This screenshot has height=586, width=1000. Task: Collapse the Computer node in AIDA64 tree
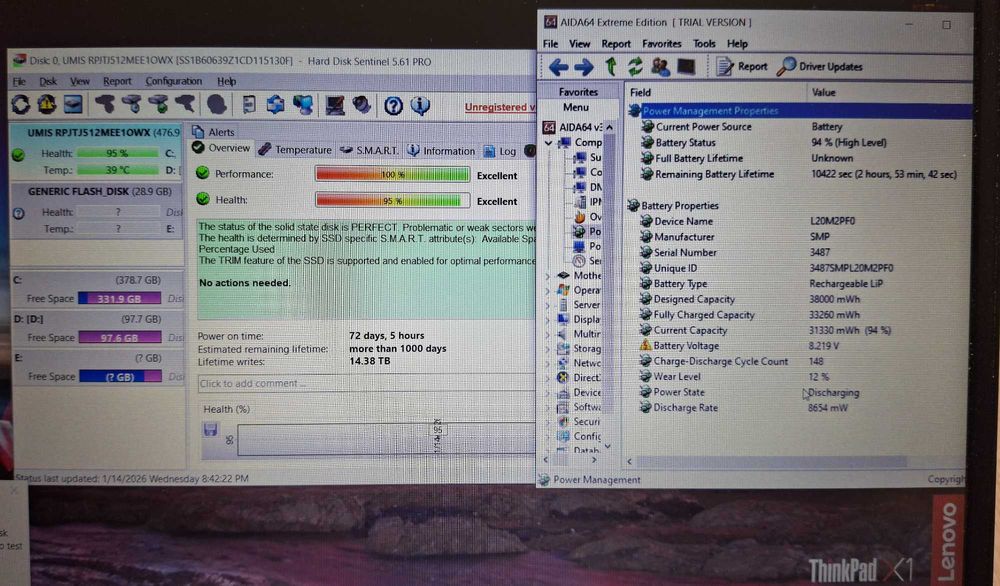pos(548,143)
